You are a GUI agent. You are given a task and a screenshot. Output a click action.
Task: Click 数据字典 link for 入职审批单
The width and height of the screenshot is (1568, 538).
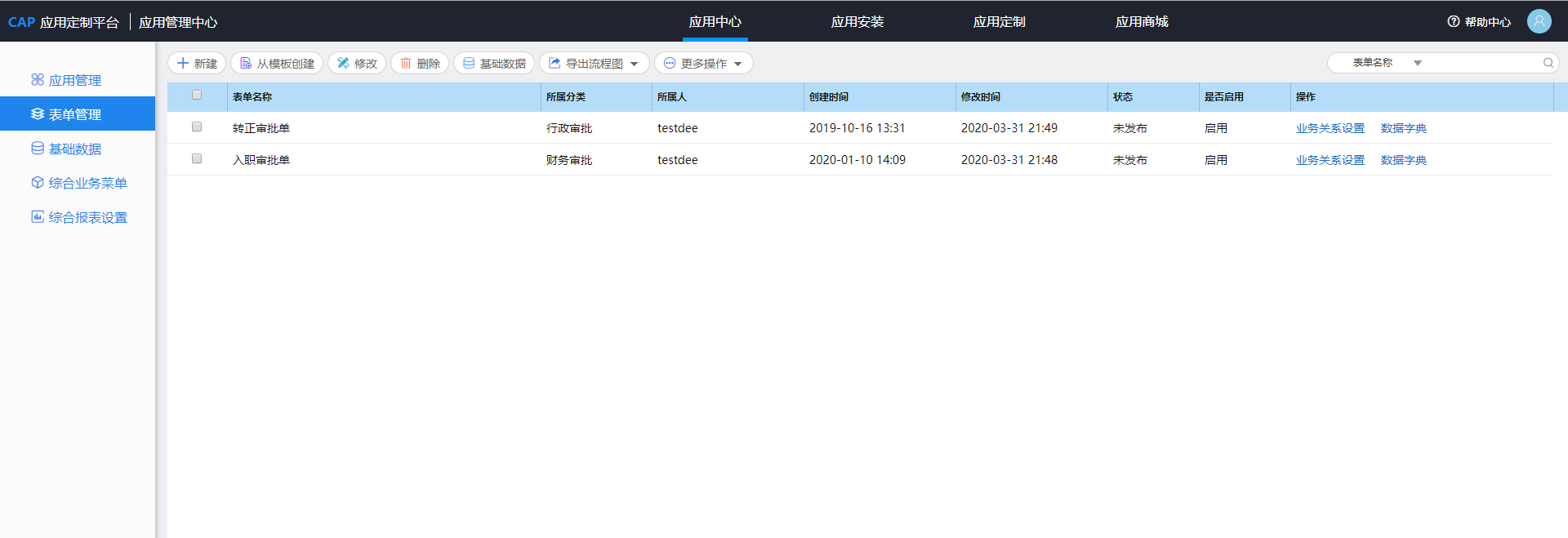pos(1404,160)
